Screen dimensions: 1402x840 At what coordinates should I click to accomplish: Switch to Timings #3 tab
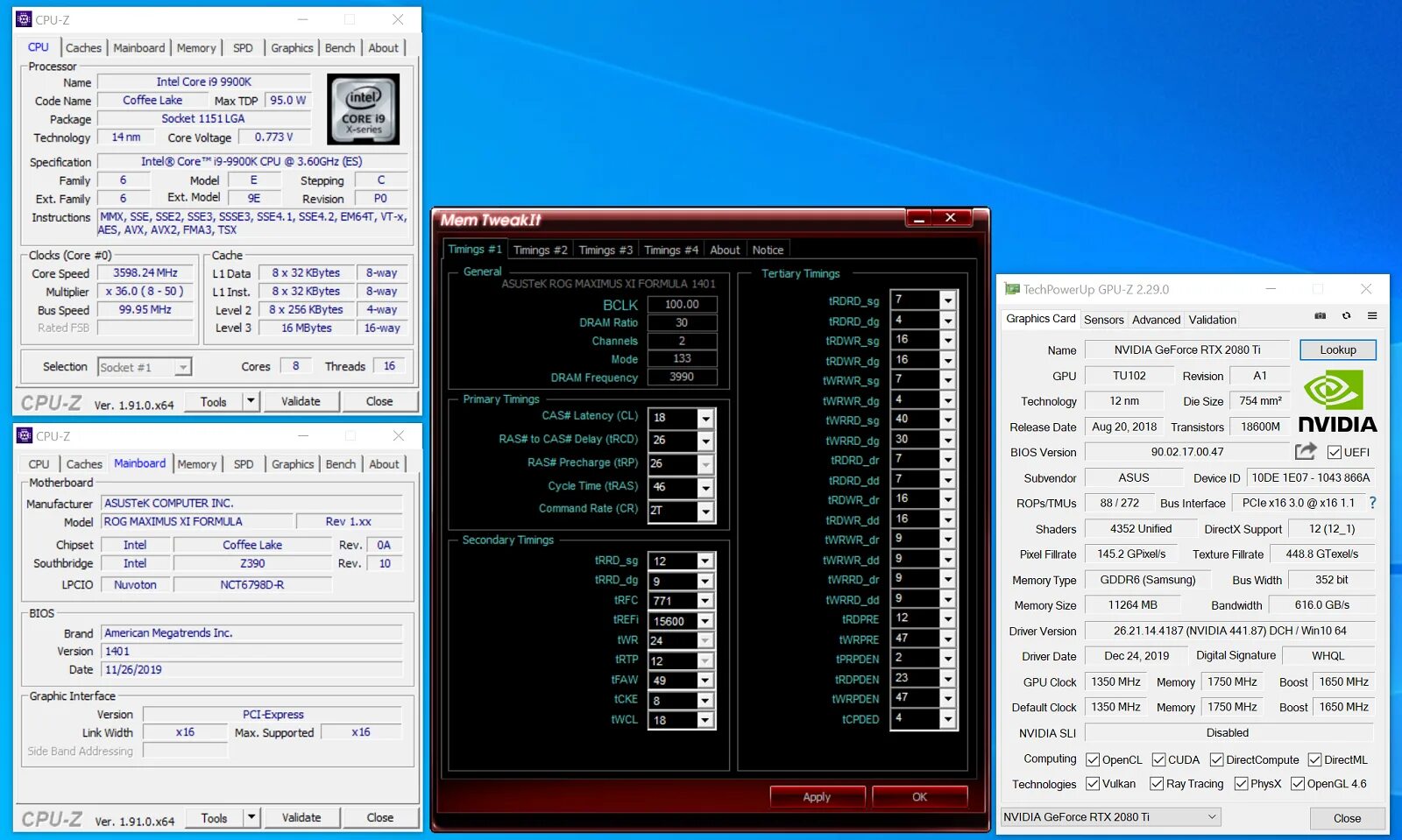[x=605, y=250]
